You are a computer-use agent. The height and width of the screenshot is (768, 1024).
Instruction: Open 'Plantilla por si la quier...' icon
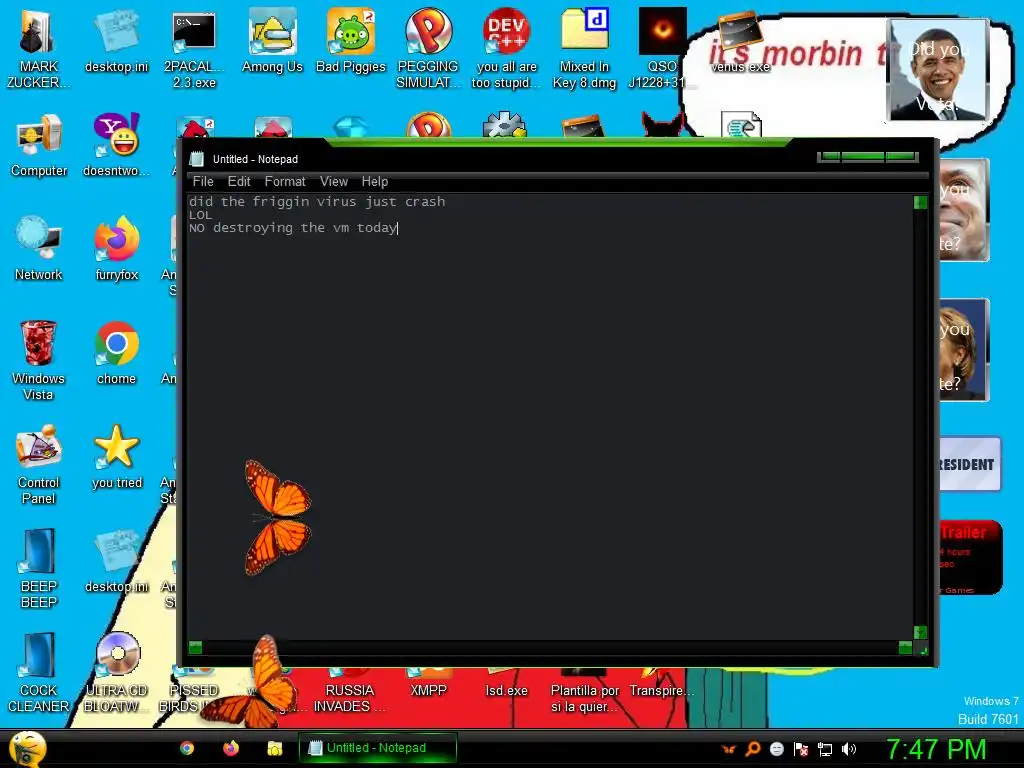point(584,692)
